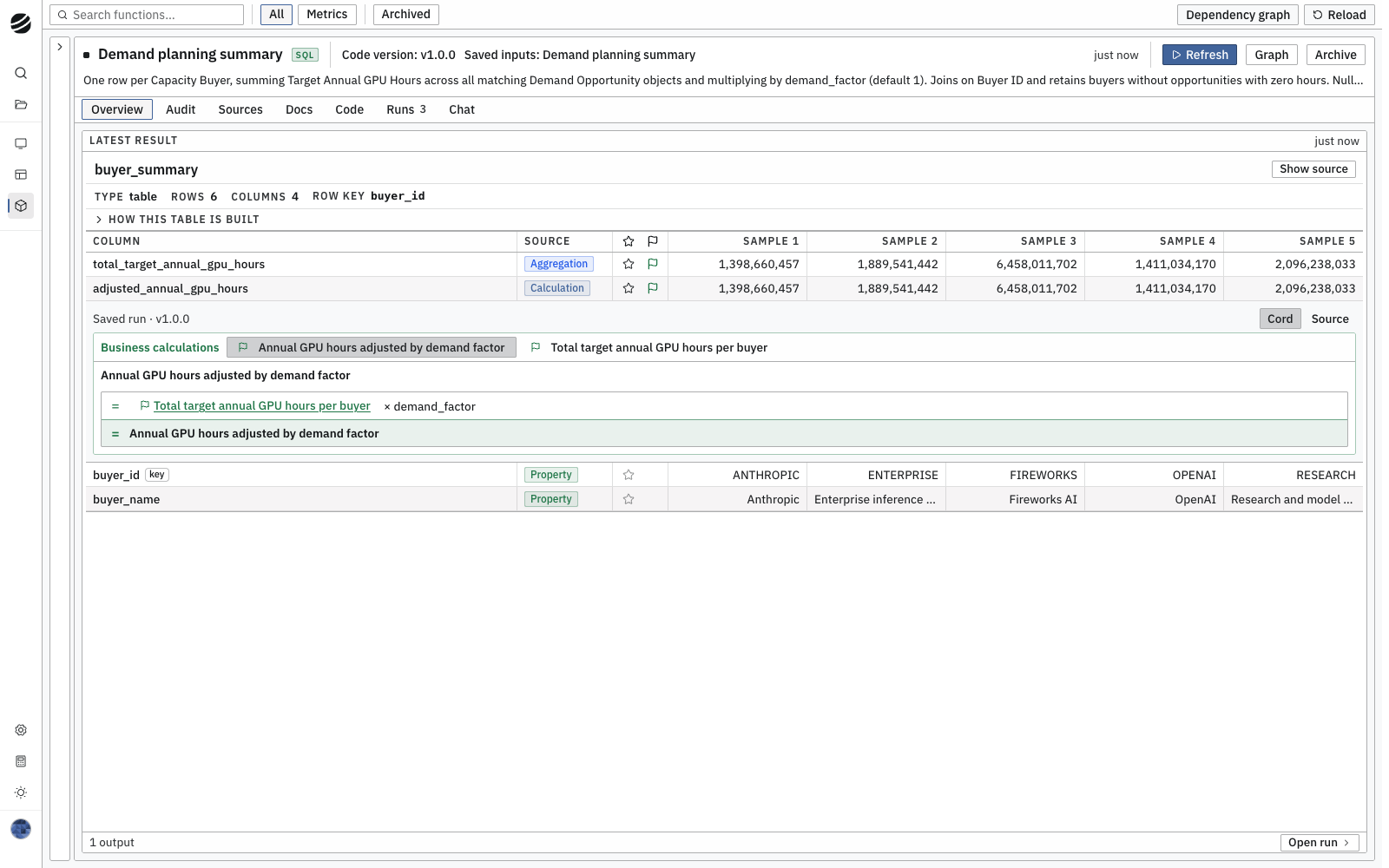
Task: Switch to the Code tab
Action: click(350, 109)
